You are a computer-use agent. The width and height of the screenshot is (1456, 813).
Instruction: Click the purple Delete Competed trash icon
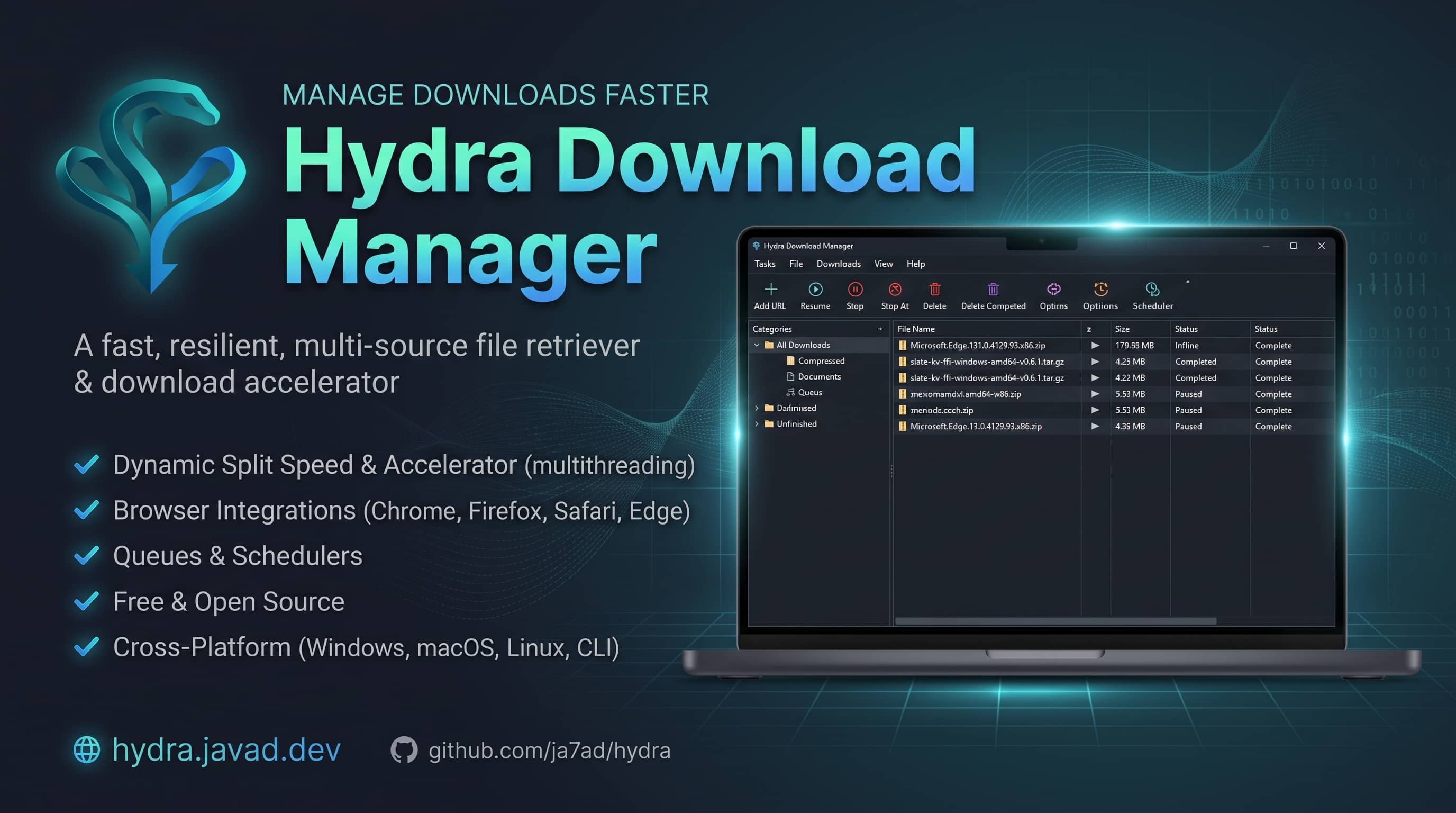tap(993, 290)
